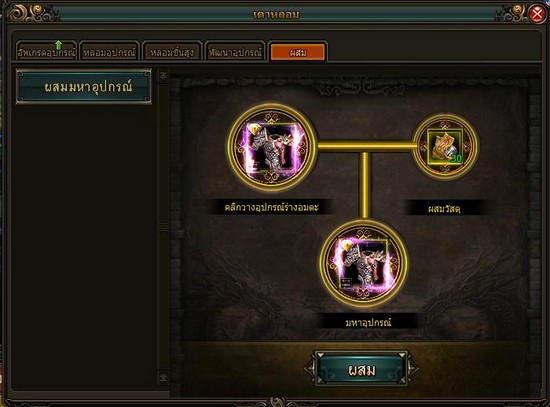Click the gem badge on result item
The image size is (550, 407).
[349, 247]
